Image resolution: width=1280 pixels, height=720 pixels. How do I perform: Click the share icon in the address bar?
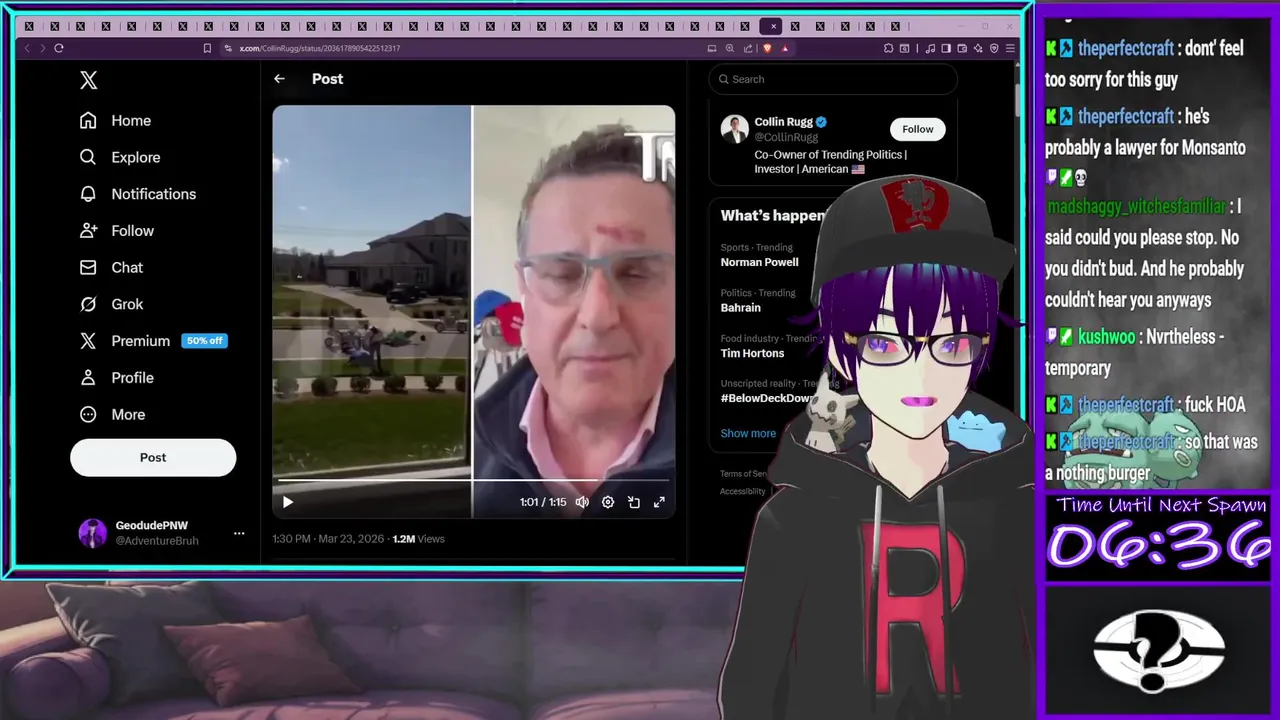tap(749, 48)
